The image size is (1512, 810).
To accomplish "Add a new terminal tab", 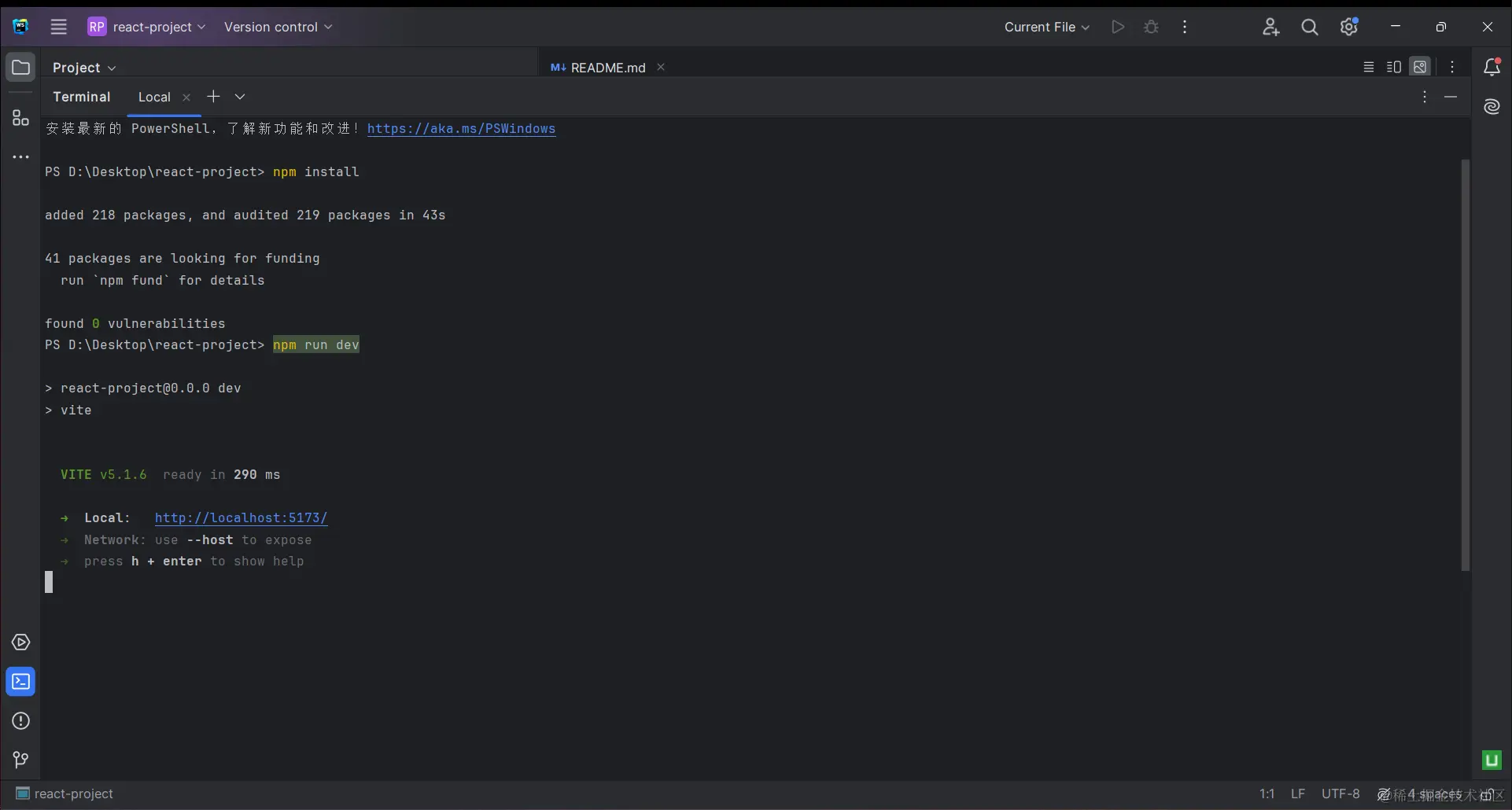I will click(x=213, y=96).
